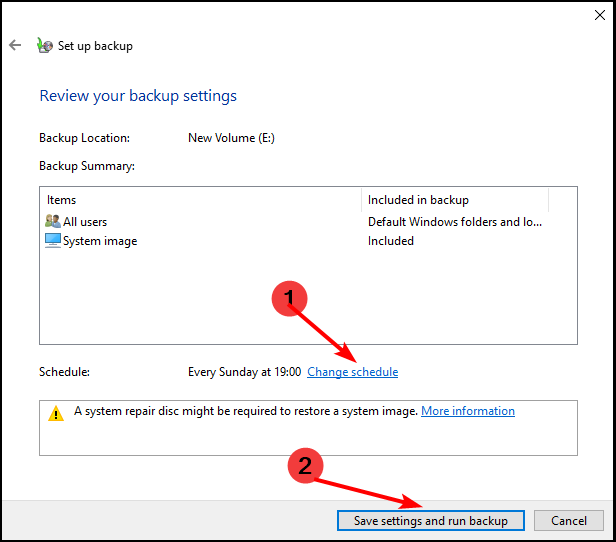Viewport: 616px width, 542px height.
Task: Click Save settings and run backup
Action: pos(431,520)
